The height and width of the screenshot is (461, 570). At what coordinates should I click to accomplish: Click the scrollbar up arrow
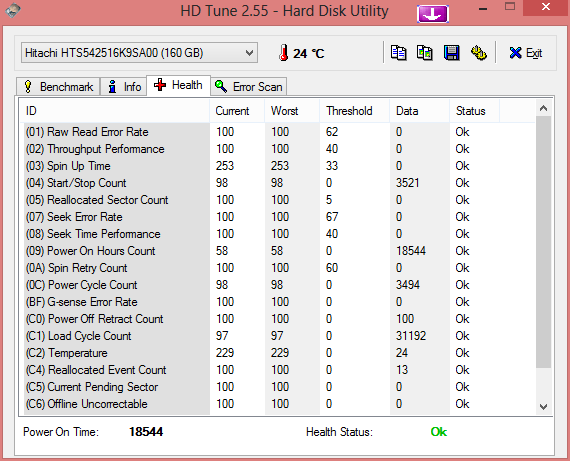(543, 108)
